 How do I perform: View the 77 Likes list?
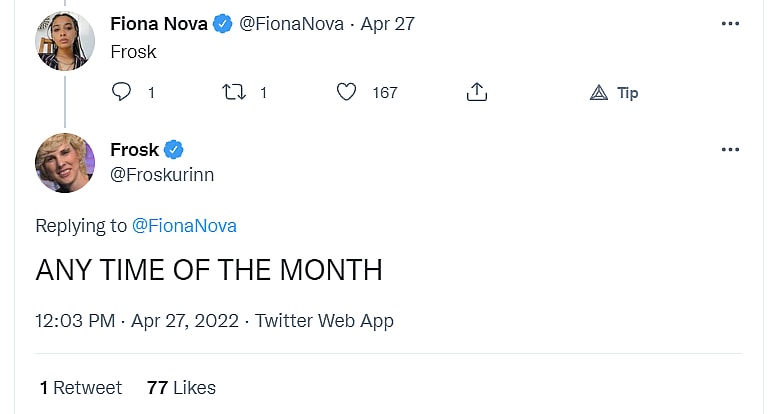coord(181,387)
